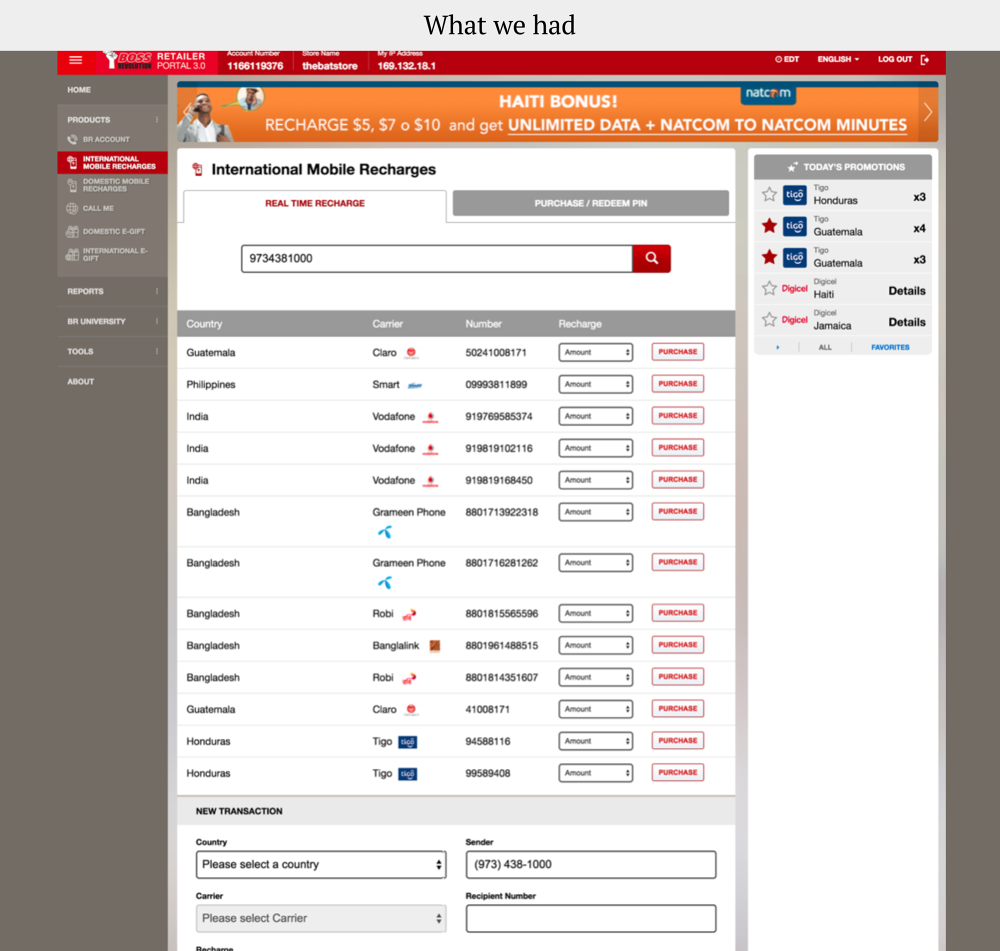Open the hamburger menu in top bar
Screen dimensions: 1000x951
pos(76,60)
